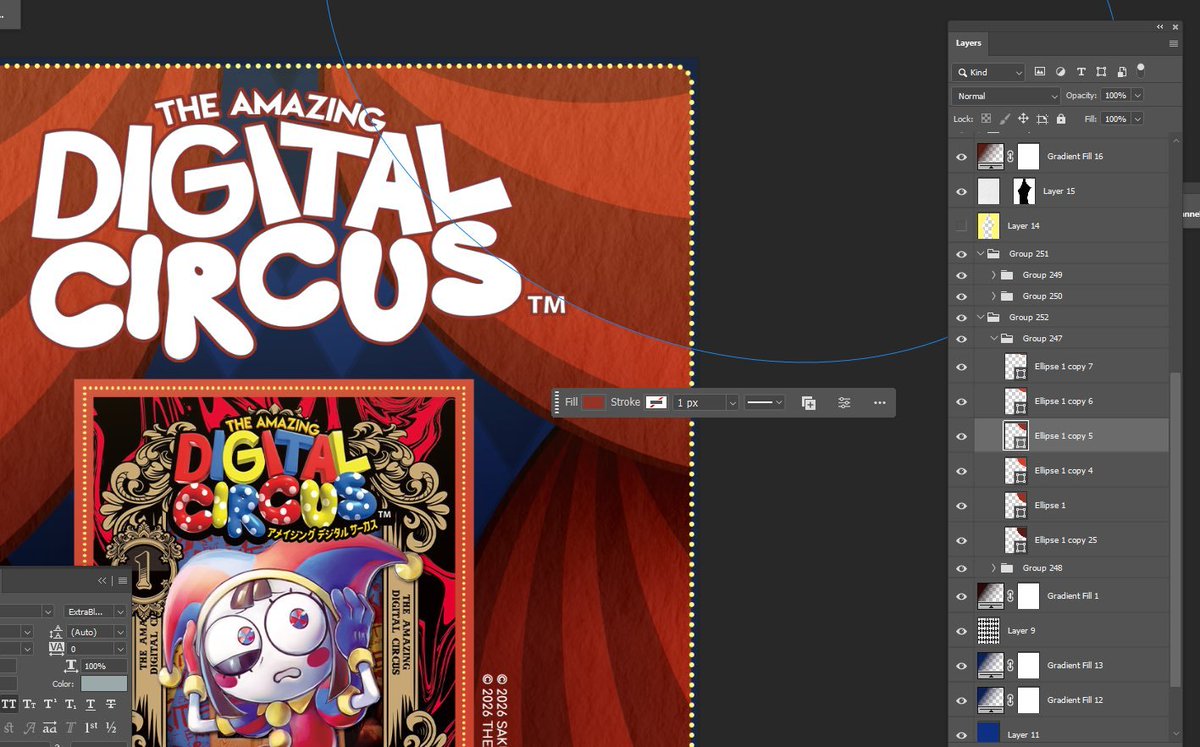Hide Layer 9 visibility eye
The image size is (1200, 747).
click(961, 631)
